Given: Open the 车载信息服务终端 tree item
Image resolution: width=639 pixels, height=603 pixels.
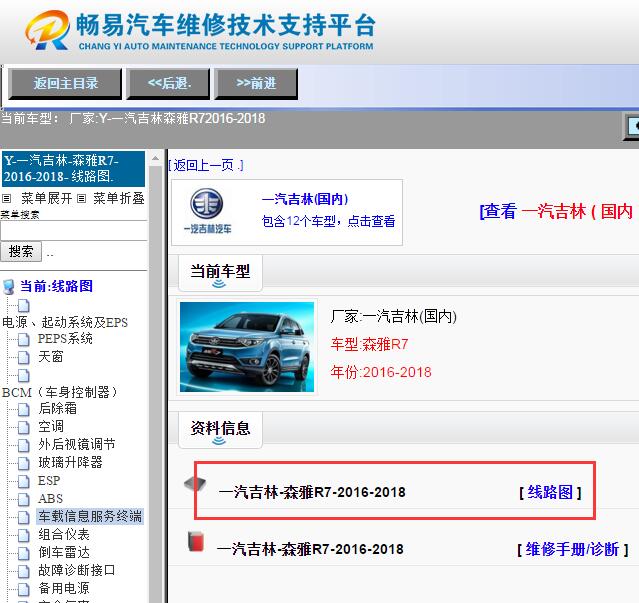Looking at the screenshot, I should (90, 516).
